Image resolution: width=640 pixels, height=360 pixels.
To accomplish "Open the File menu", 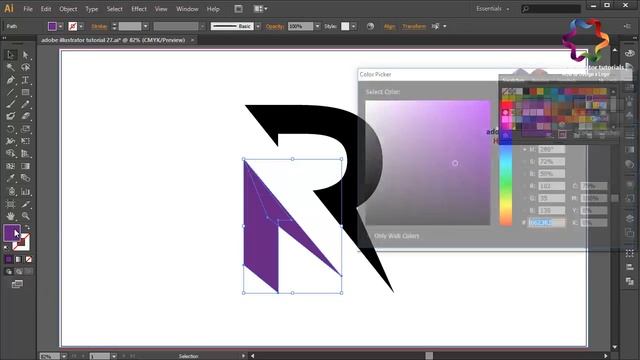I will point(28,9).
